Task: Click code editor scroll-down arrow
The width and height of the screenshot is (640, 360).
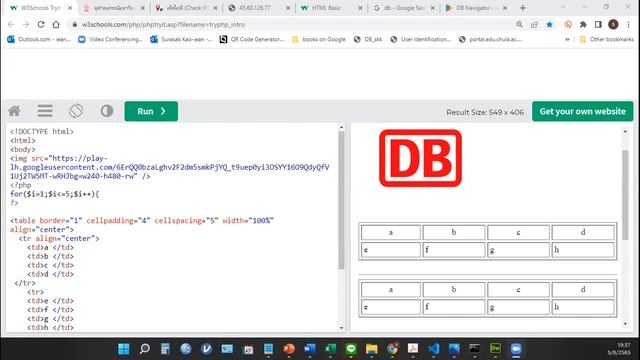Action: [341, 328]
